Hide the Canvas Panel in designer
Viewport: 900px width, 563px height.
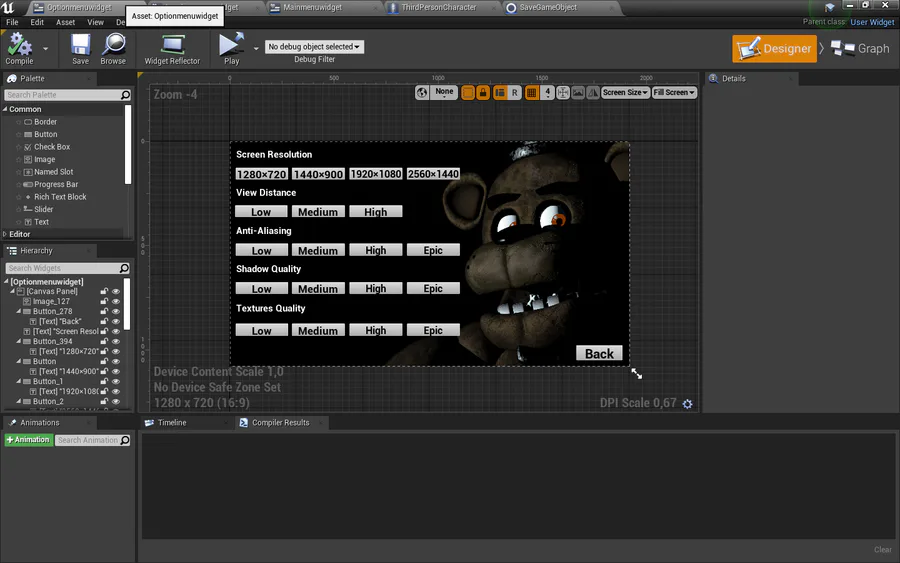(115, 292)
